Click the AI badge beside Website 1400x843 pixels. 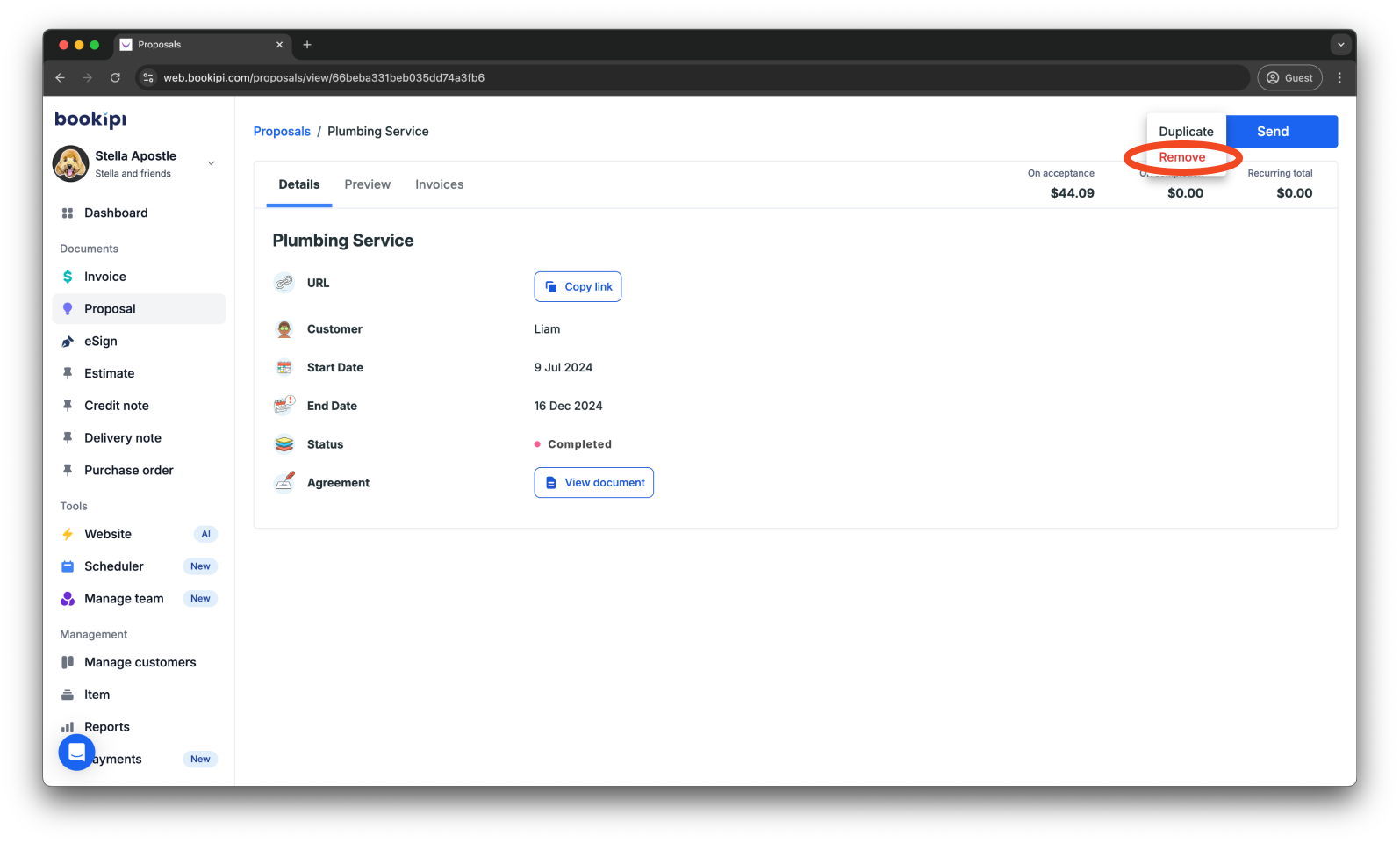pos(205,534)
